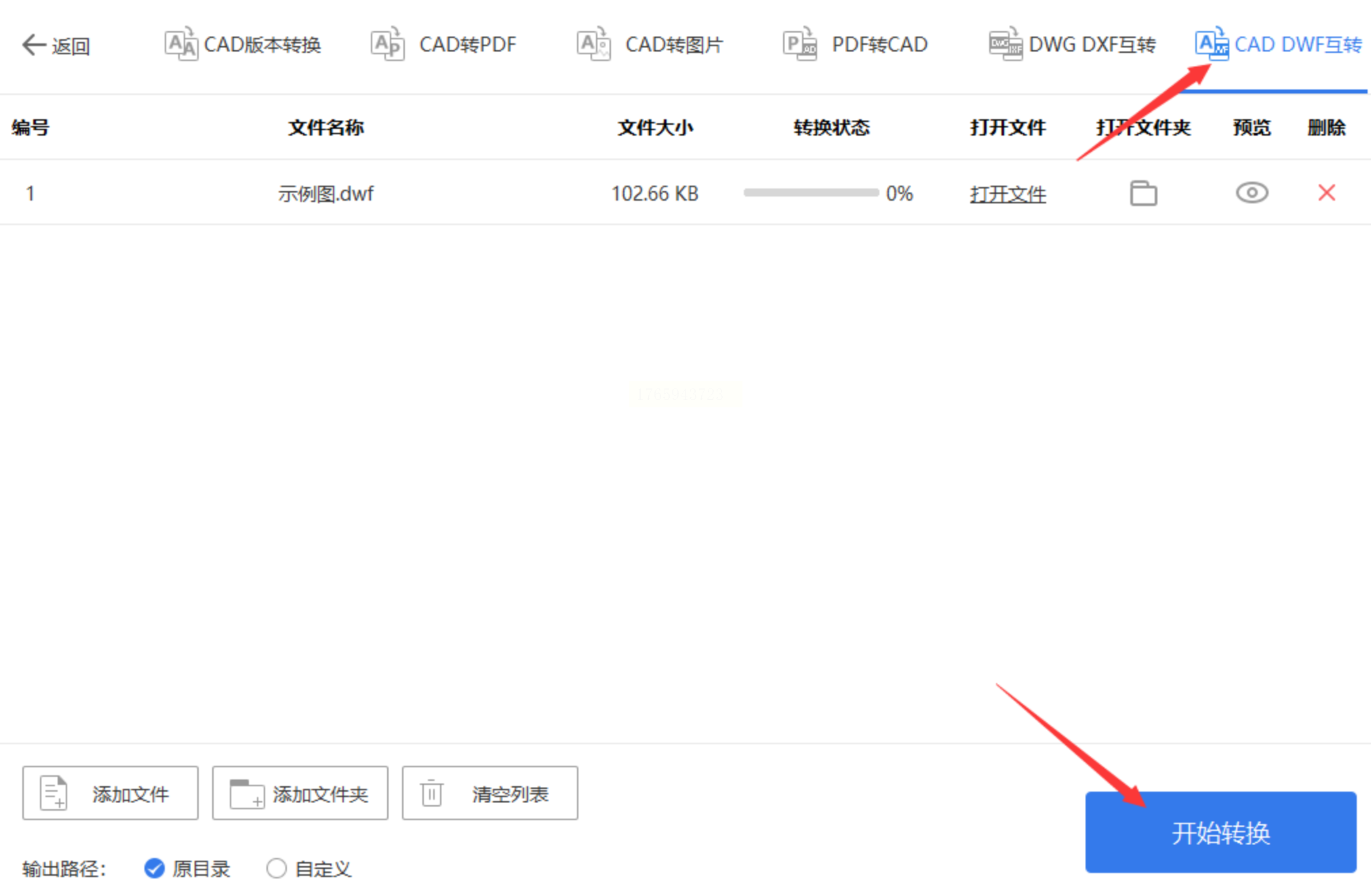The height and width of the screenshot is (896, 1371).
Task: Click the DWG DXF互转 tab icon
Action: (1005, 45)
